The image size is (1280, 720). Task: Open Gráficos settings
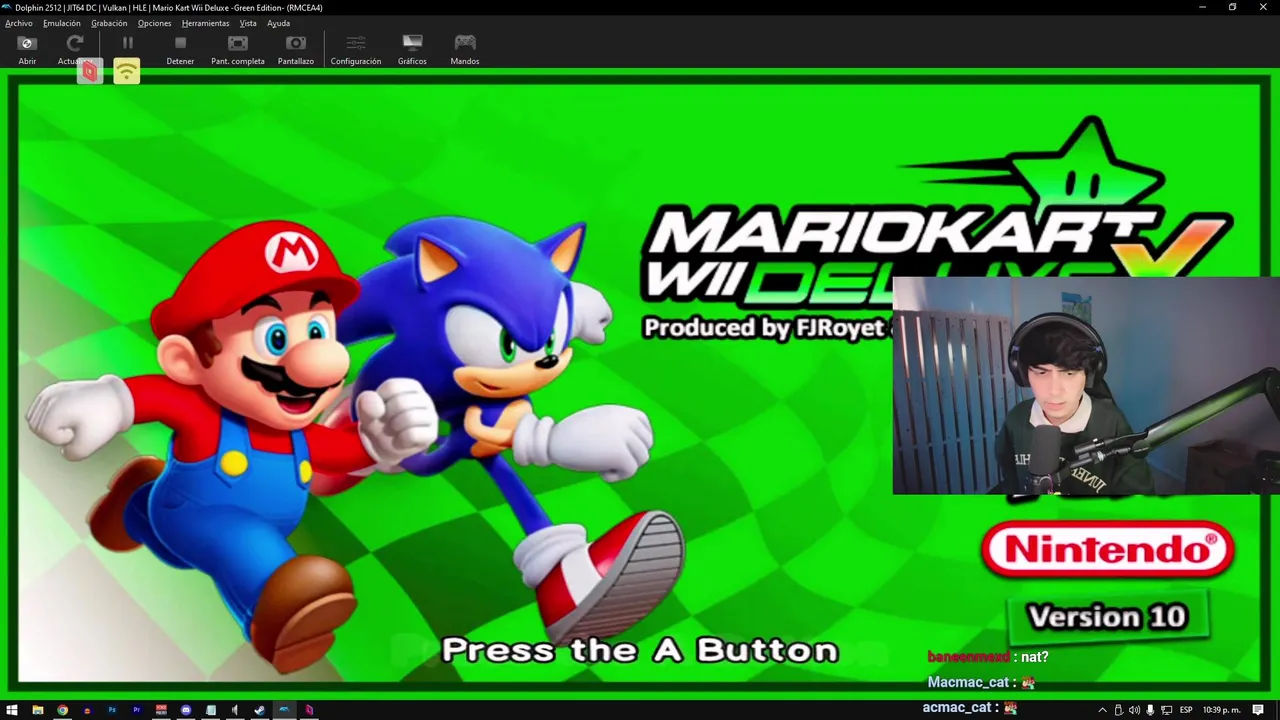(412, 49)
